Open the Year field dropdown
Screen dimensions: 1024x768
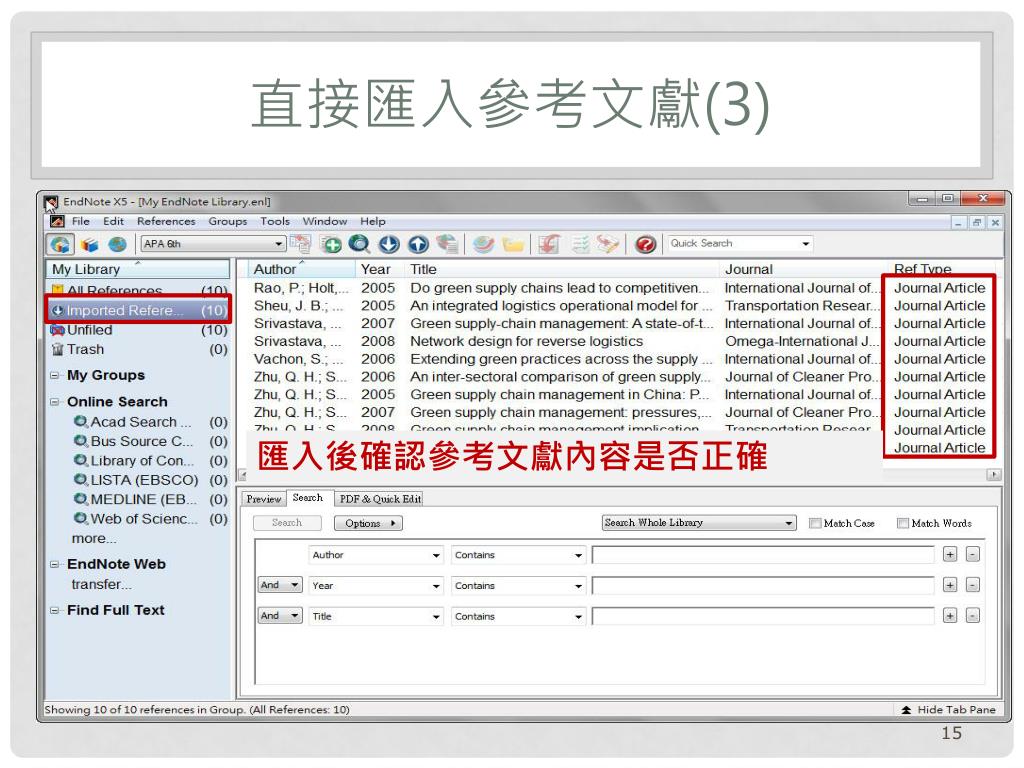pyautogui.click(x=376, y=586)
